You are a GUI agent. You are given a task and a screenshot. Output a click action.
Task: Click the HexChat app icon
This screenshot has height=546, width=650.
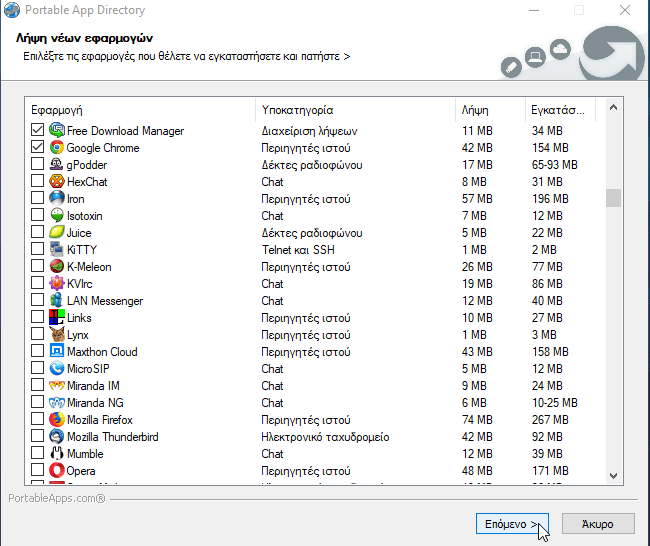point(57,182)
